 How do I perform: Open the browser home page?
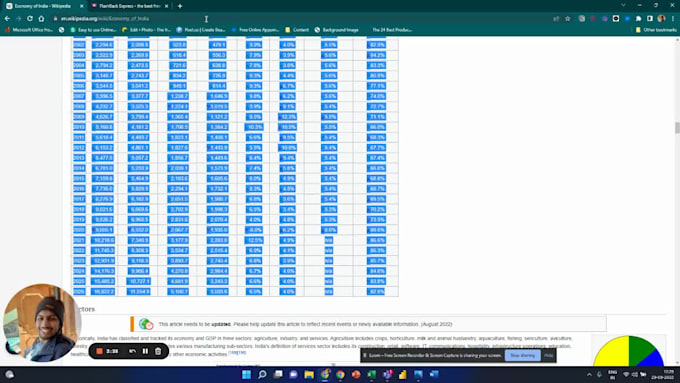coord(41,19)
